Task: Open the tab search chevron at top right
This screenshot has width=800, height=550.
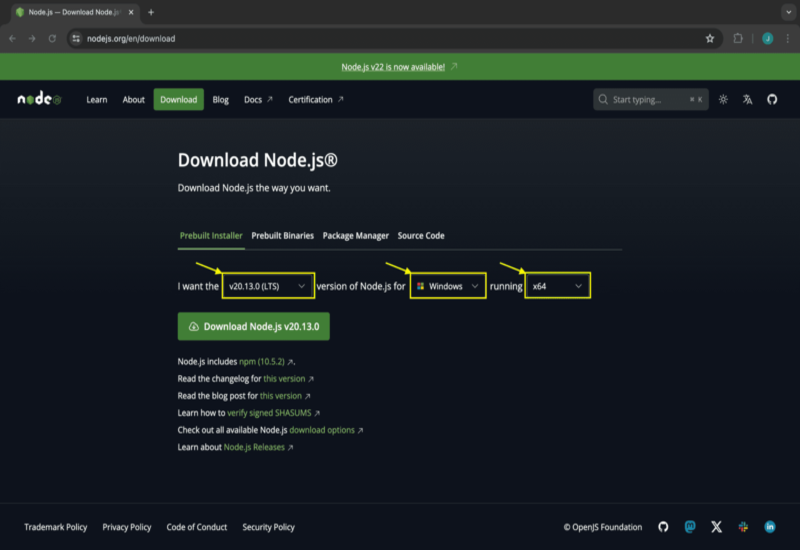Action: 789,12
